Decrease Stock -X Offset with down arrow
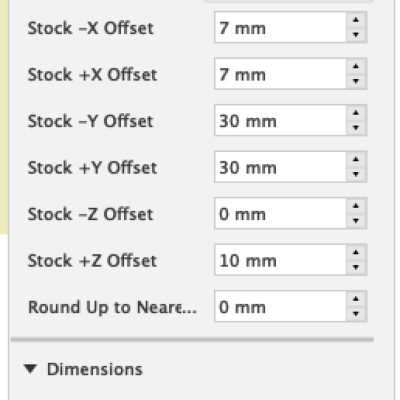The height and width of the screenshot is (400, 400). [356, 35]
